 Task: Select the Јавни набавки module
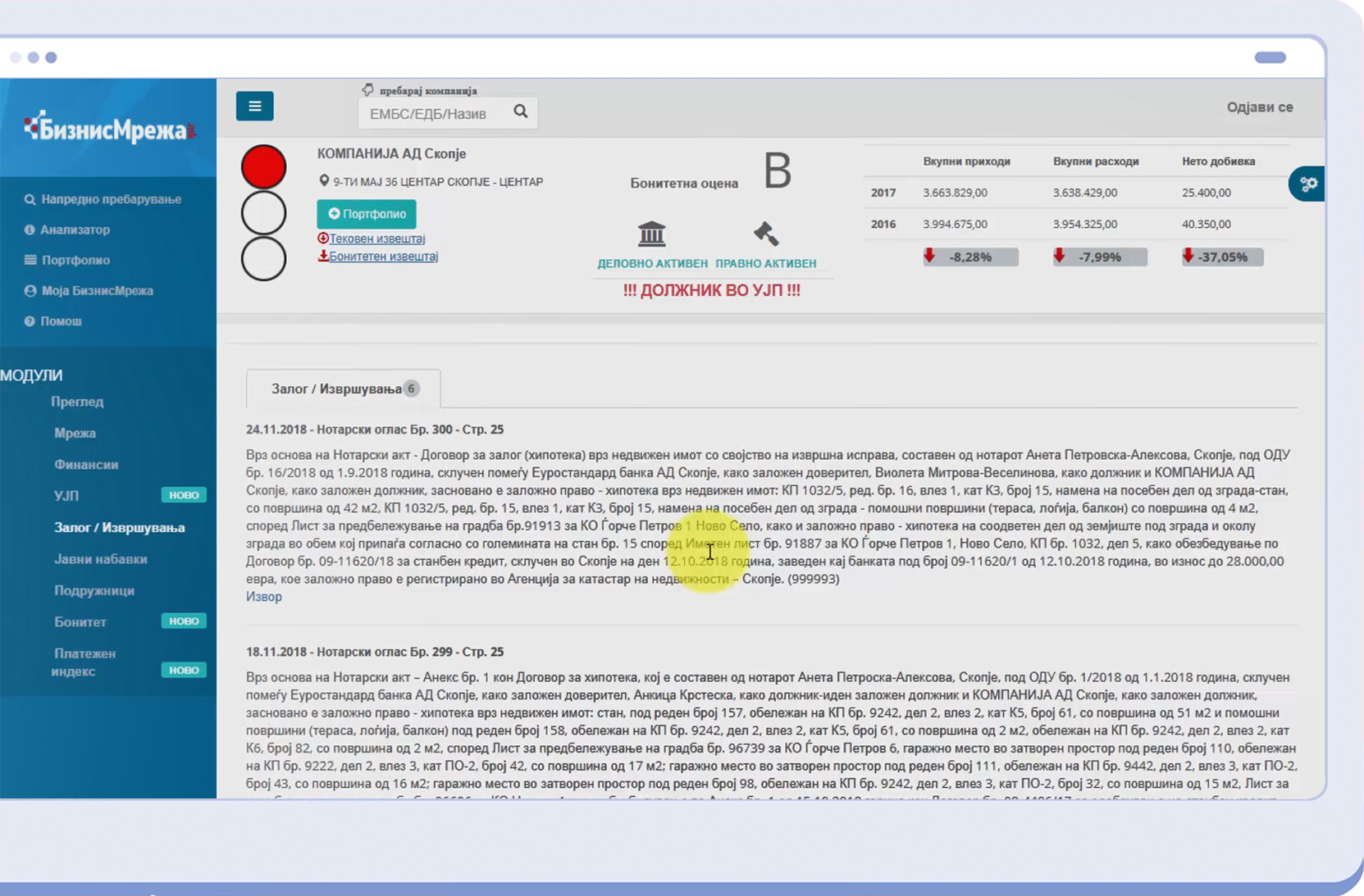click(x=101, y=559)
